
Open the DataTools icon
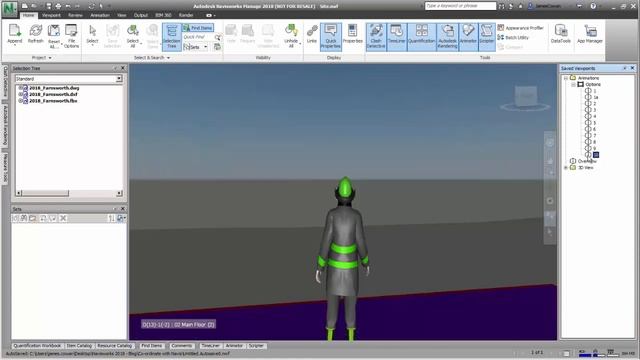pyautogui.click(x=560, y=34)
